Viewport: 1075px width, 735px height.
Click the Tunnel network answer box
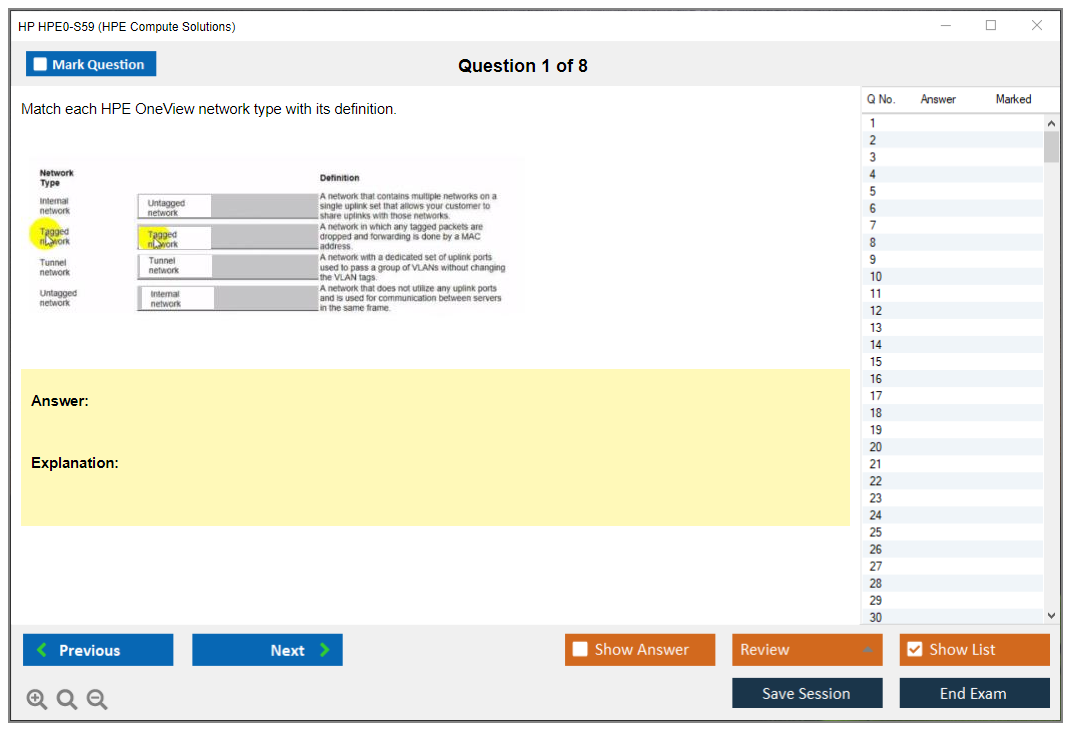tap(174, 266)
